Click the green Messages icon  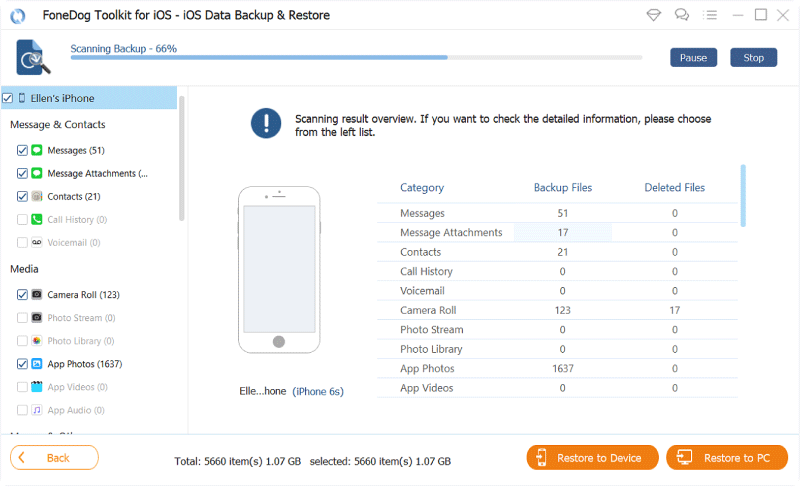coord(37,150)
